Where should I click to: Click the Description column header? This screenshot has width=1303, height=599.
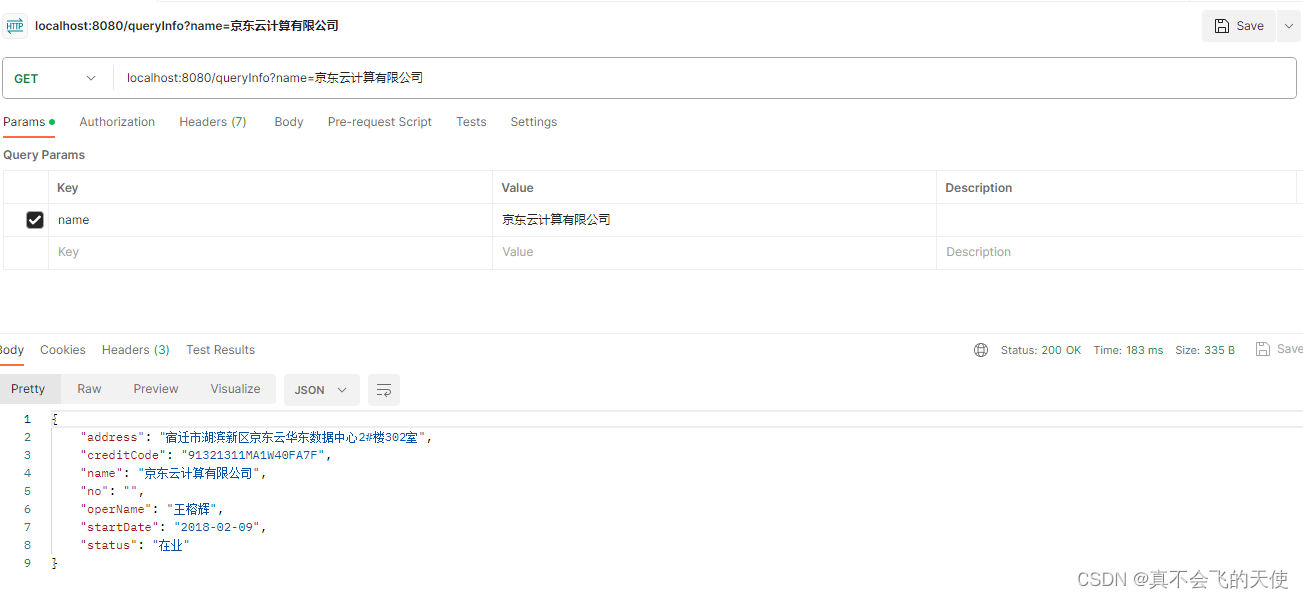pos(979,188)
